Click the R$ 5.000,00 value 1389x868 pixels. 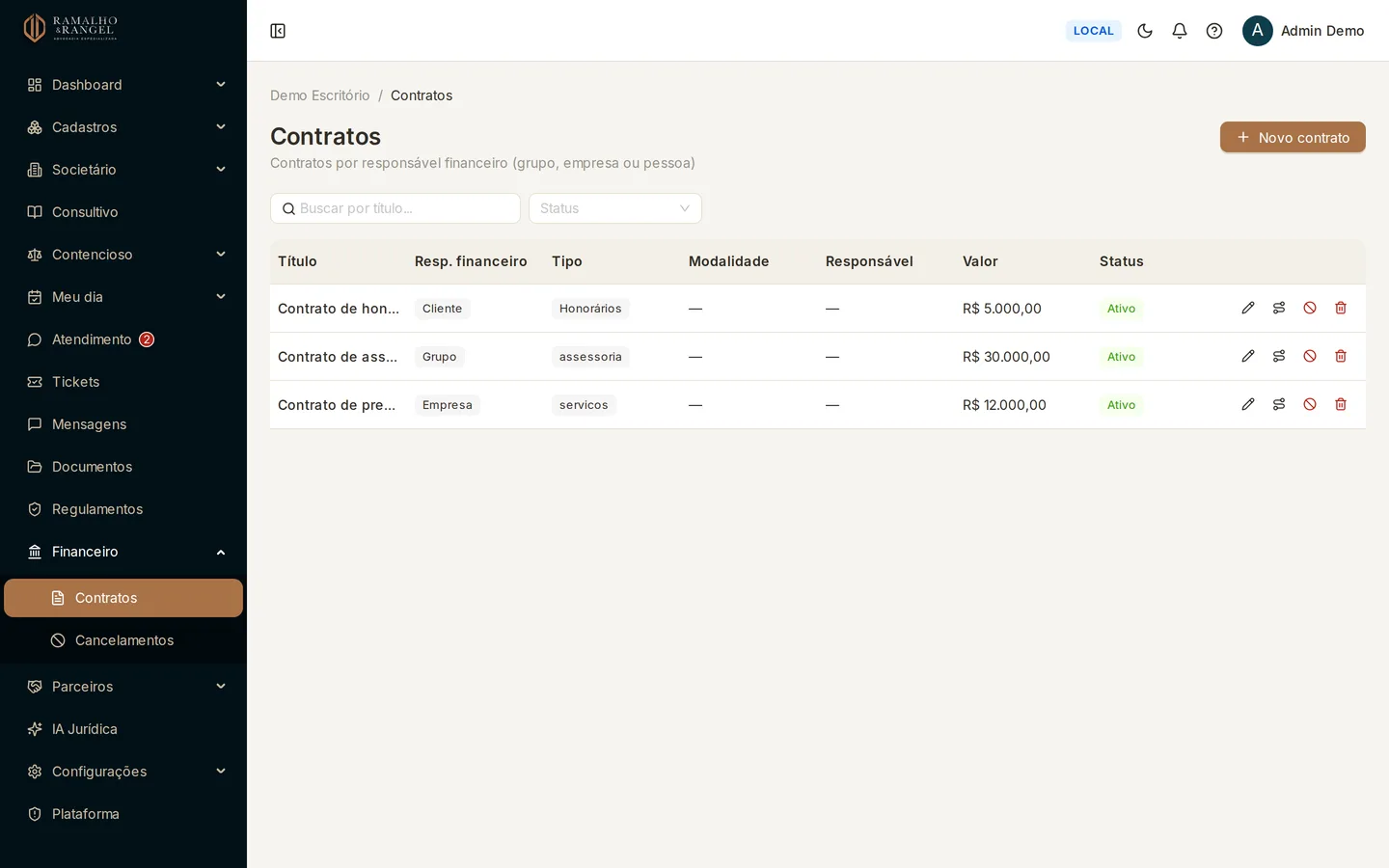coord(1002,309)
